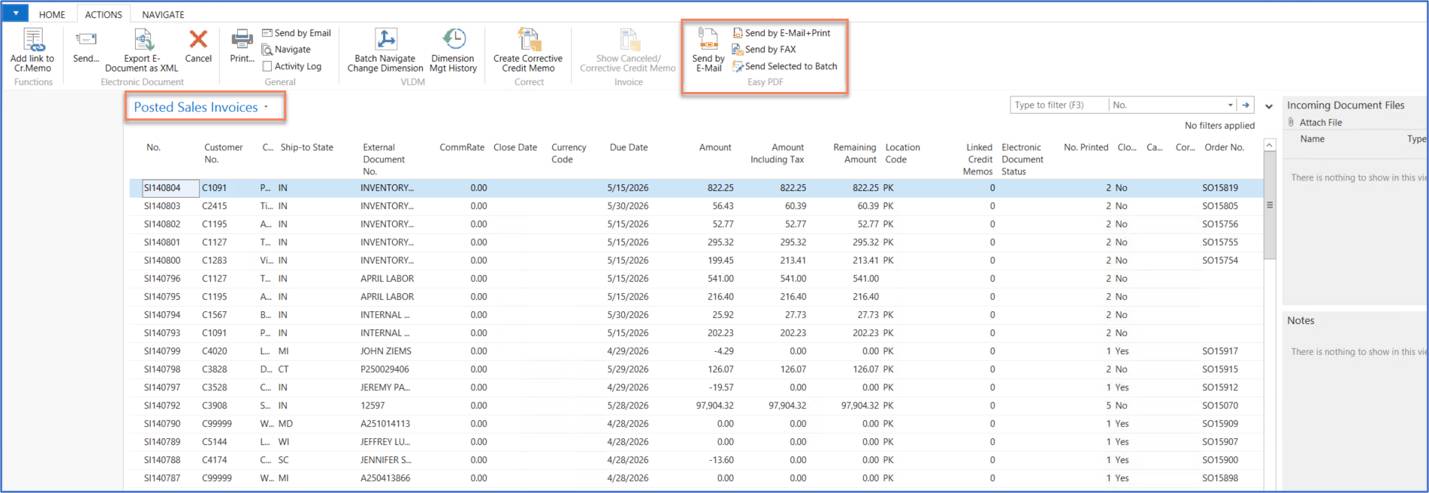The image size is (1429, 493).
Task: Click the large Send by E-Mail icon
Action: point(708,40)
